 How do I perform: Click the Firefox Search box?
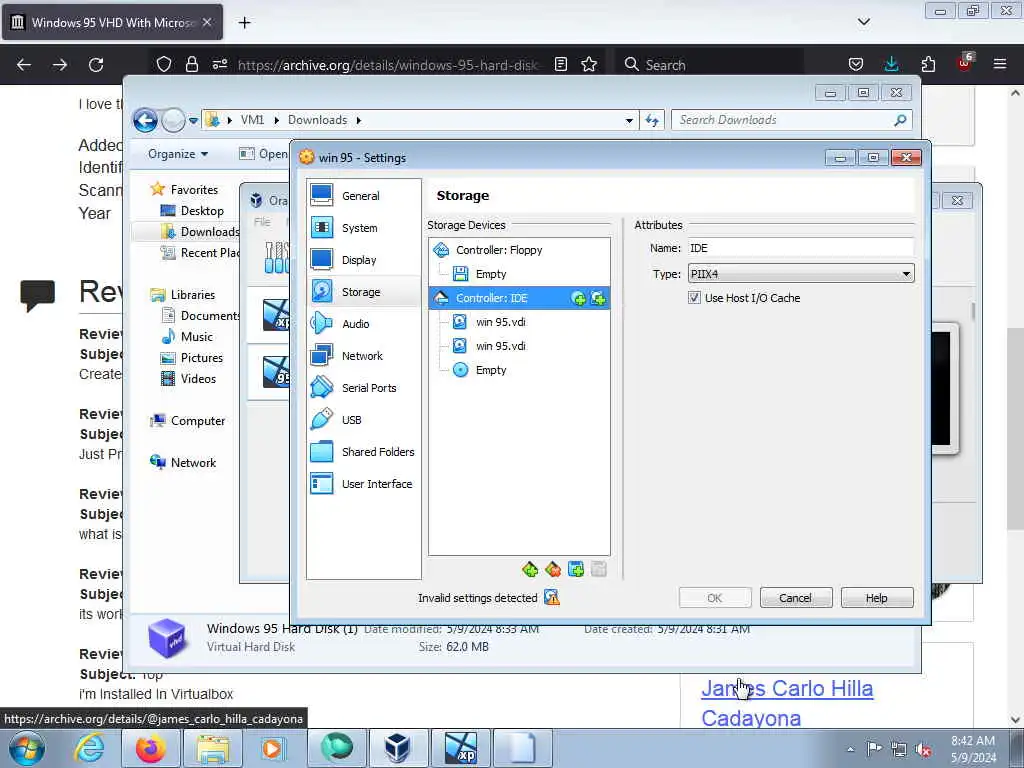click(x=709, y=65)
